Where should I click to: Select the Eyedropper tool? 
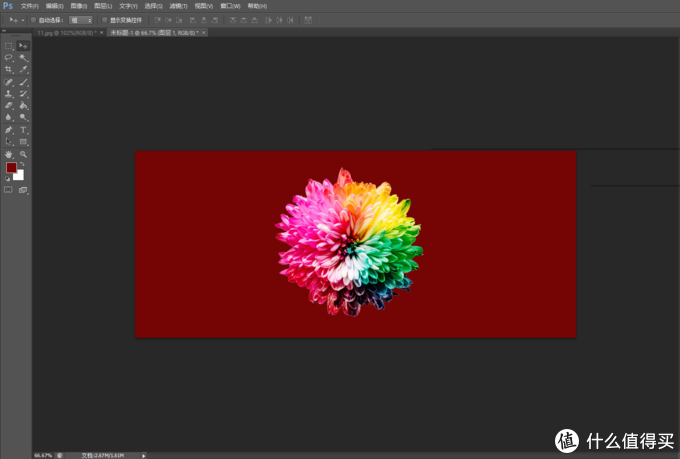(23, 69)
